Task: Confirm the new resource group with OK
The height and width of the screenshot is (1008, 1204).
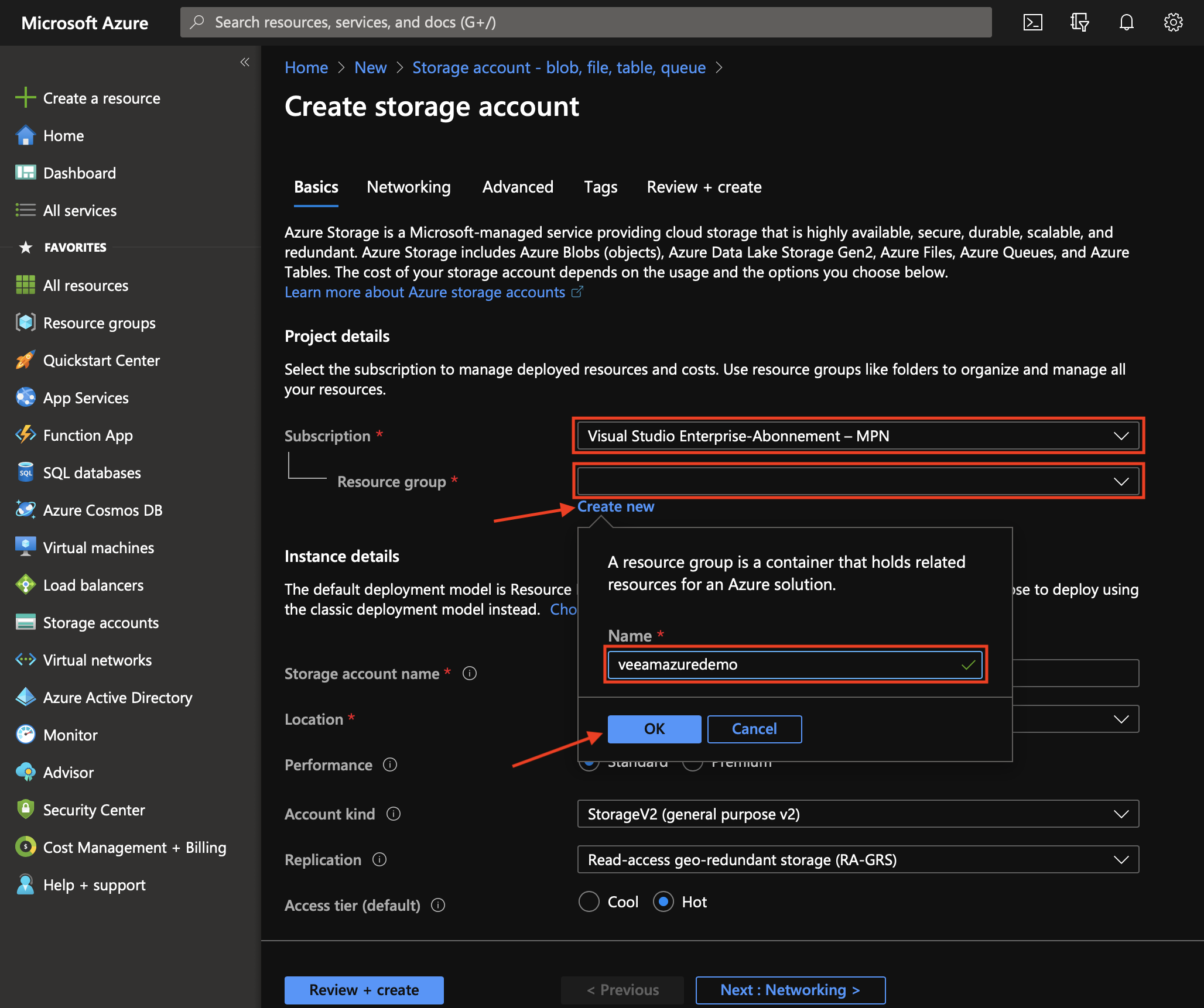Action: click(654, 729)
